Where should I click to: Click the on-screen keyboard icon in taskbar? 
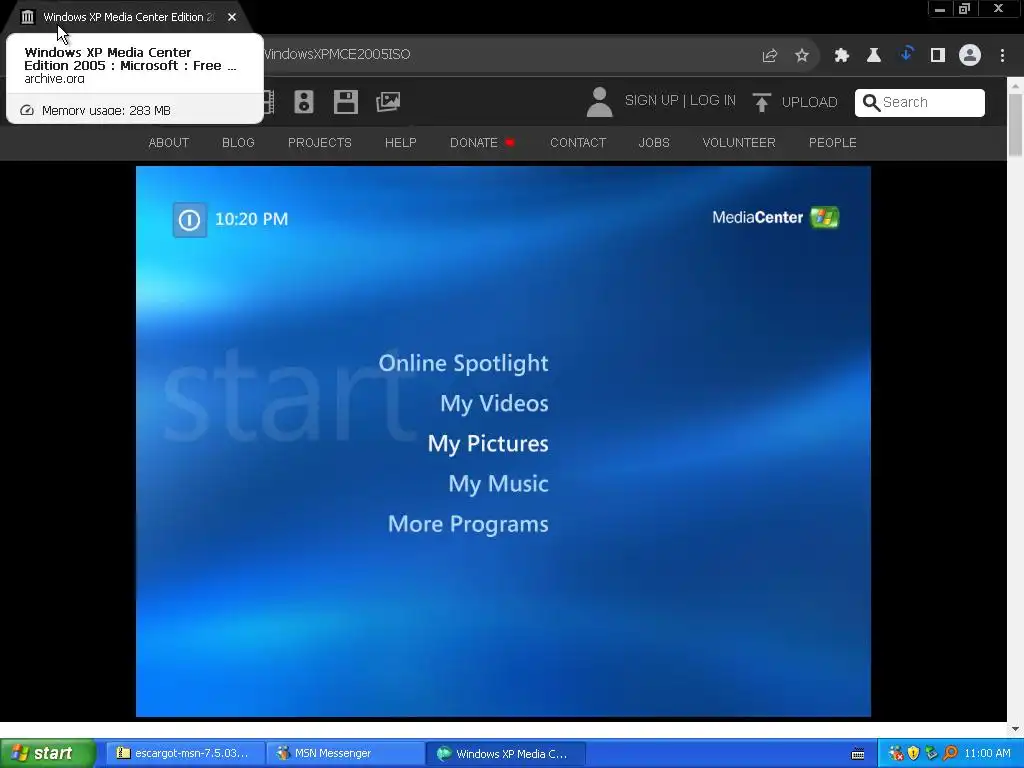coord(858,754)
